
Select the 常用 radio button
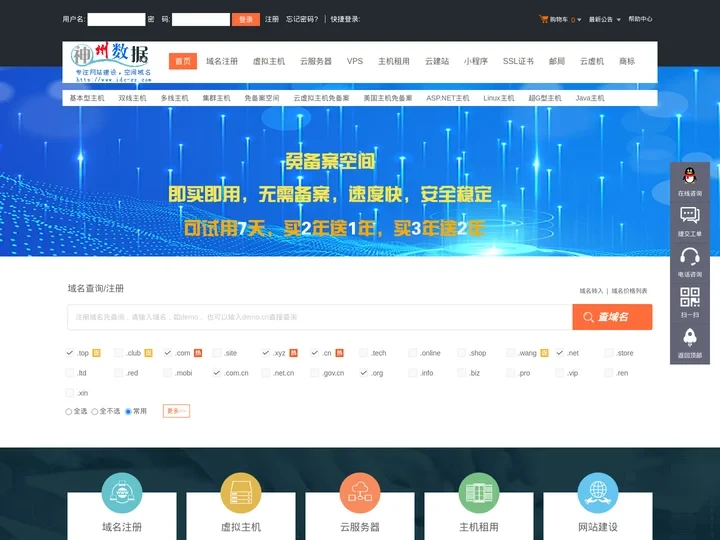coord(128,411)
